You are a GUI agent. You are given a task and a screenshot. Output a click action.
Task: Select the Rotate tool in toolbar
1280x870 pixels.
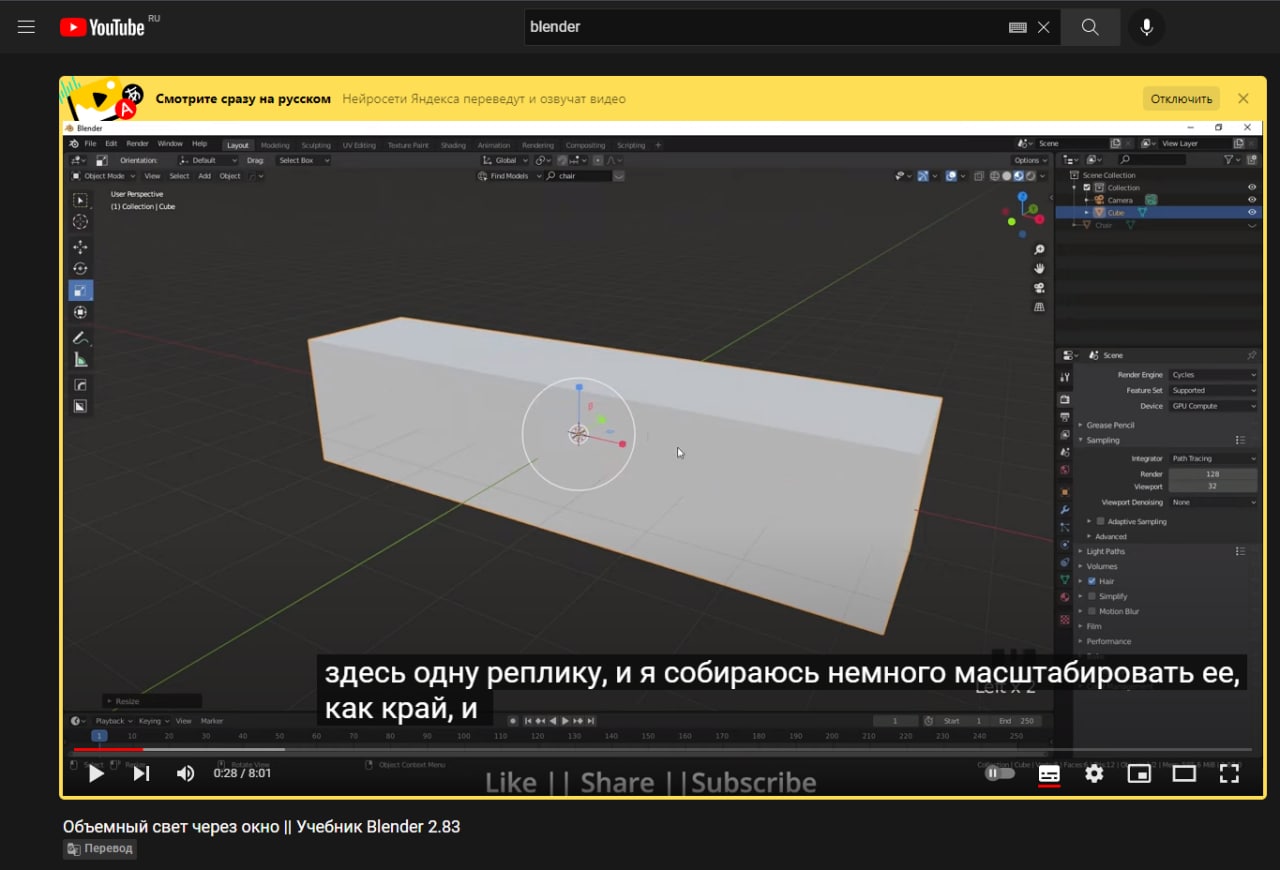coord(80,269)
